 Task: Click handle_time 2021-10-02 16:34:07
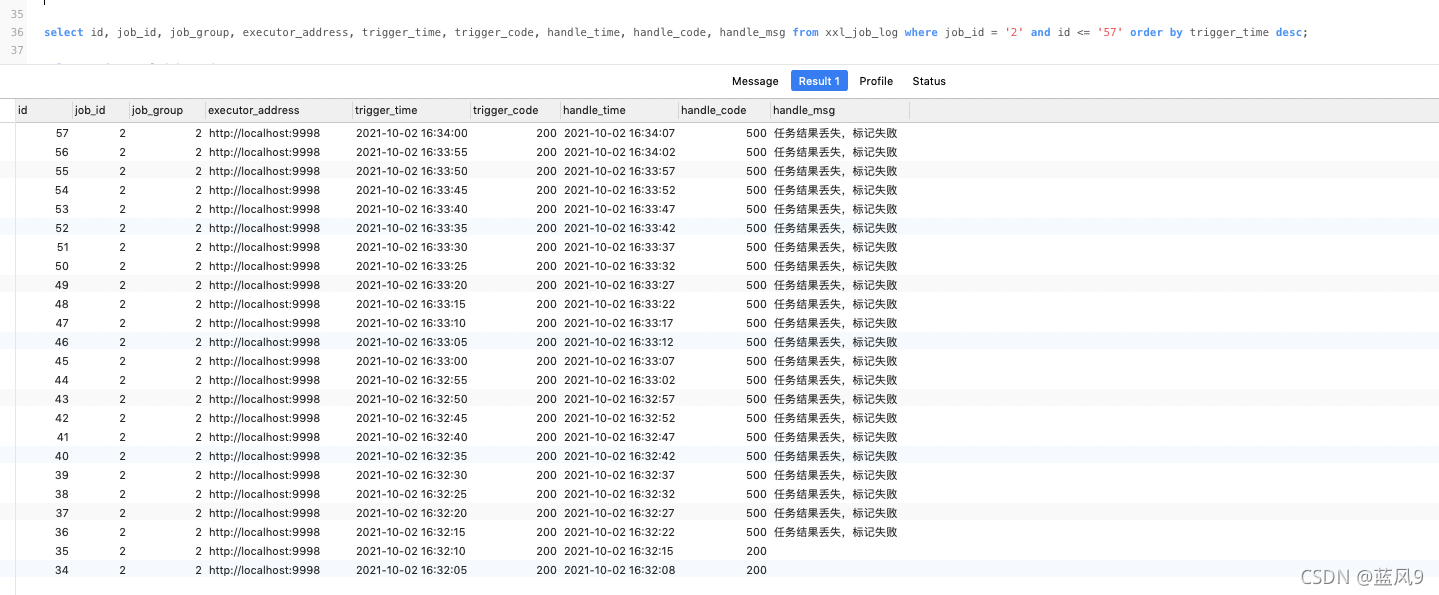(620, 133)
